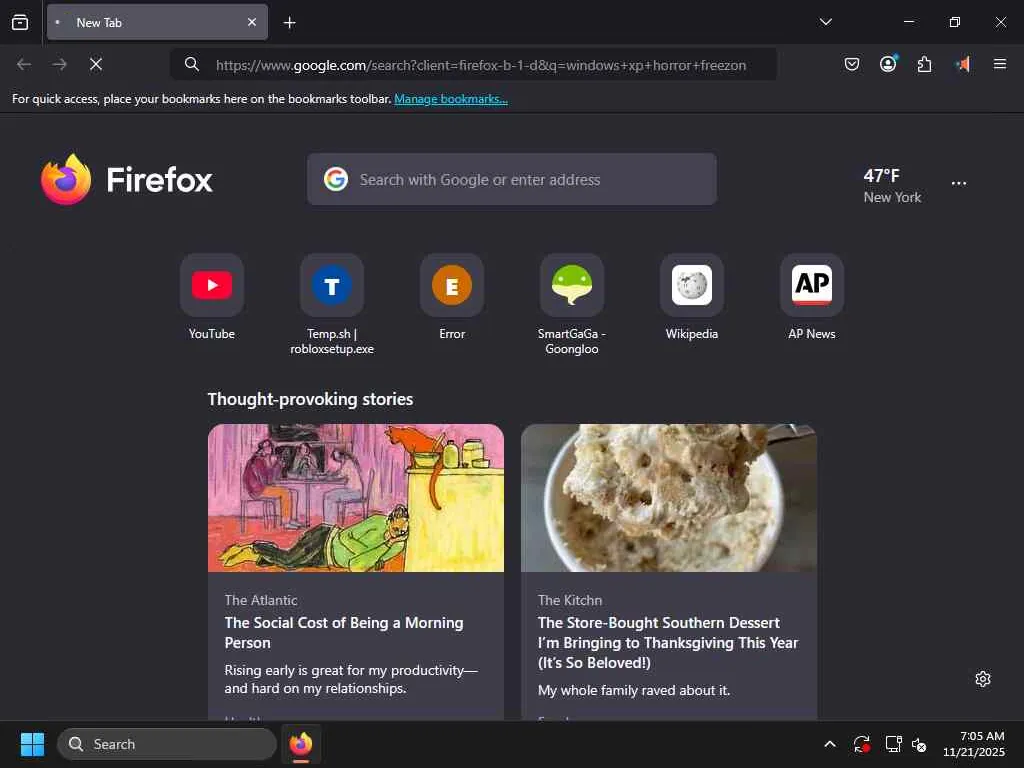1024x768 pixels.
Task: Click the Thought-provoking stories heading
Action: coord(310,399)
